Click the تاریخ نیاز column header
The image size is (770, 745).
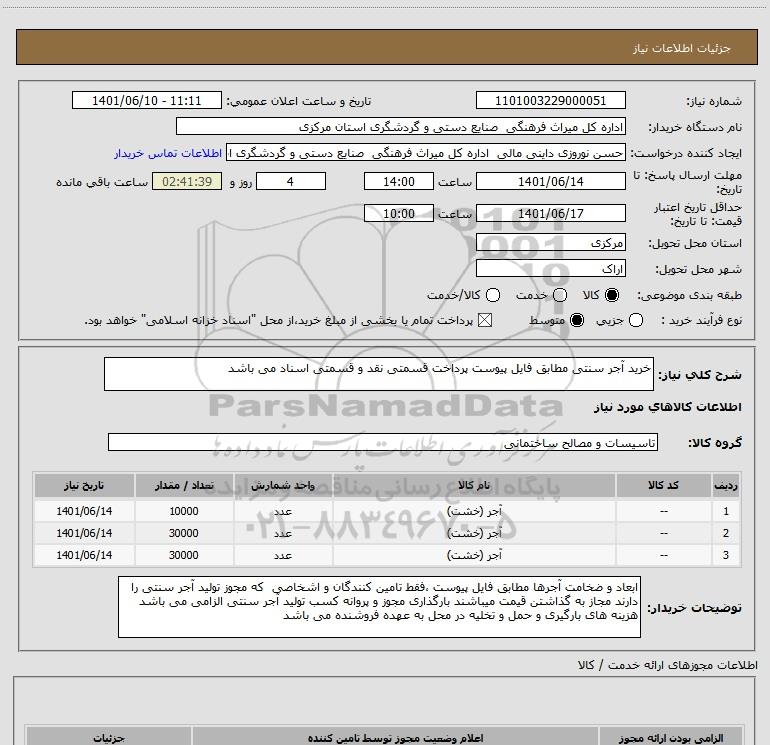84,486
